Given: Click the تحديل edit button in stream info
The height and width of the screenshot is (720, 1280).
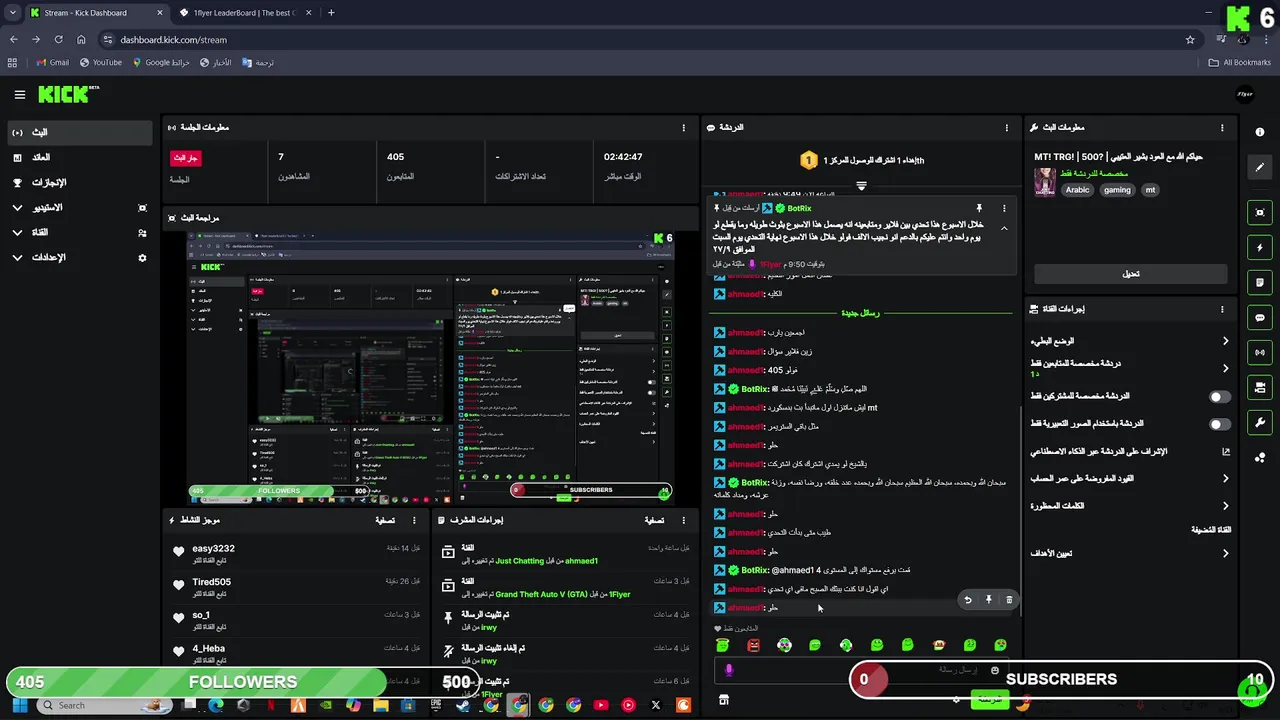Looking at the screenshot, I should [1131, 274].
